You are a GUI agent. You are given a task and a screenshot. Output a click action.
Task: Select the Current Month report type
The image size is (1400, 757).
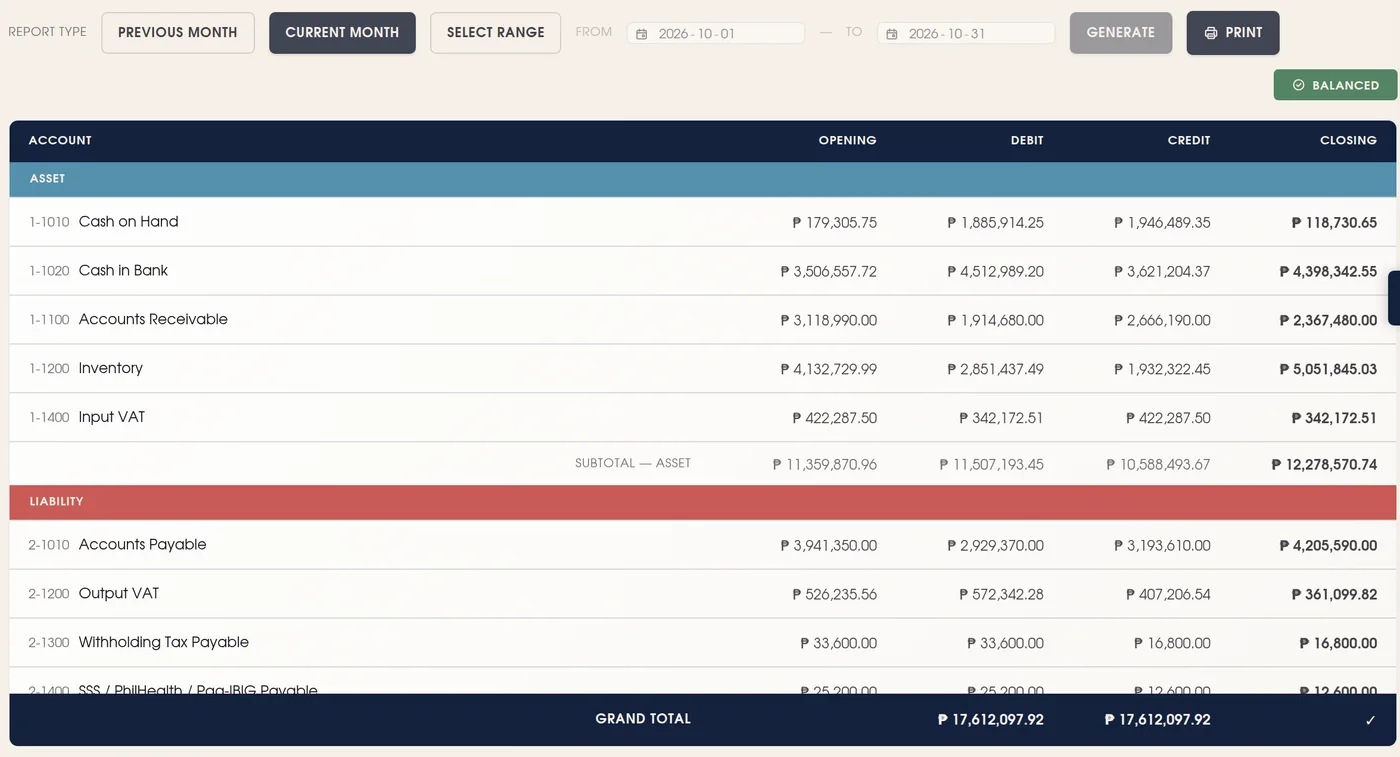(342, 33)
